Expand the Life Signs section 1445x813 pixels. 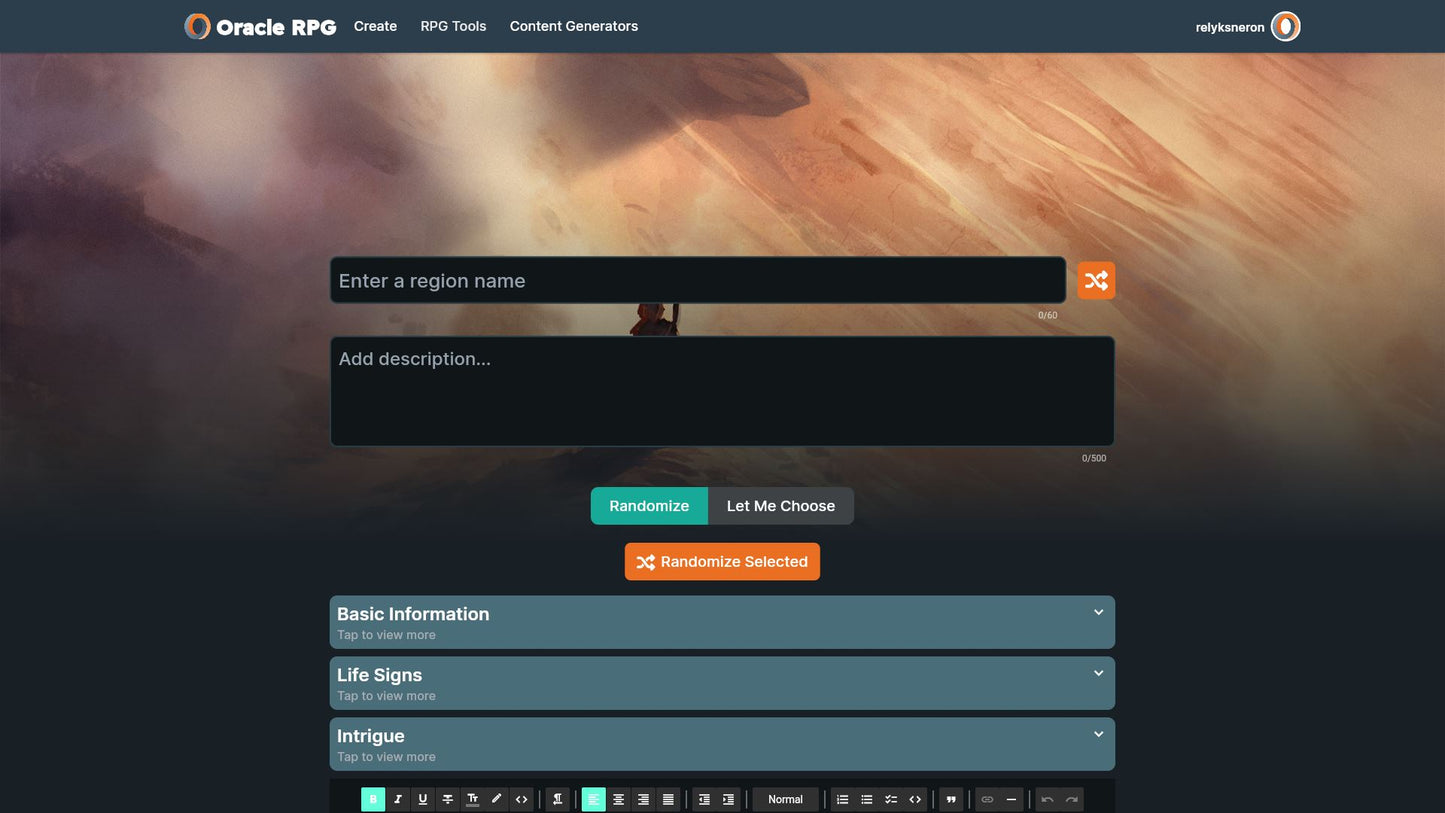[721, 683]
